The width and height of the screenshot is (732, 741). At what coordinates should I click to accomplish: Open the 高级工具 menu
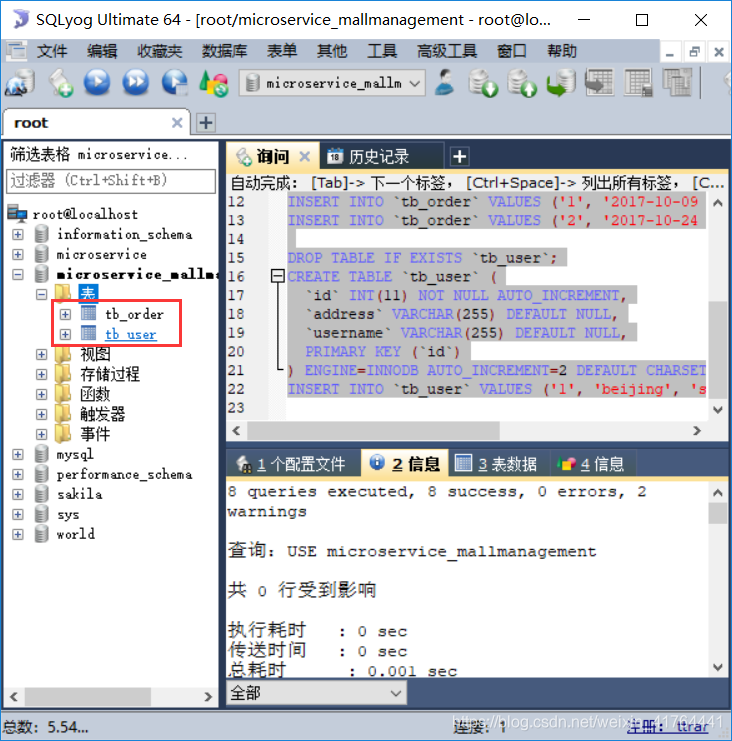(447, 51)
